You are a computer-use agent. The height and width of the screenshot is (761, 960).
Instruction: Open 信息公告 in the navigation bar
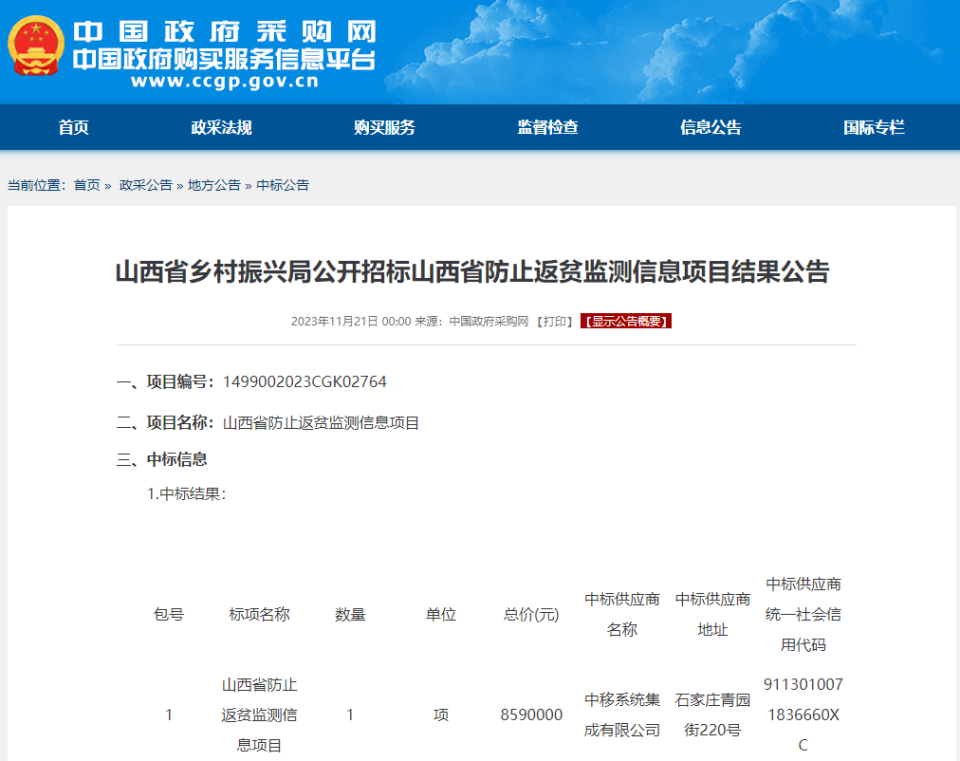[x=710, y=127]
